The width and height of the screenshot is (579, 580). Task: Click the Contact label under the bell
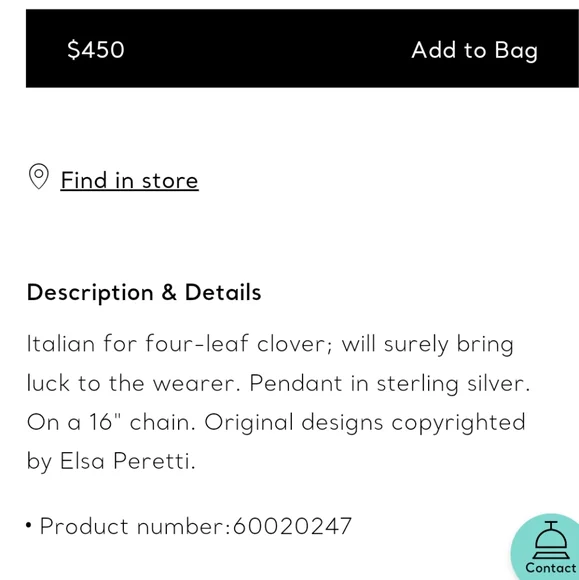point(551,568)
